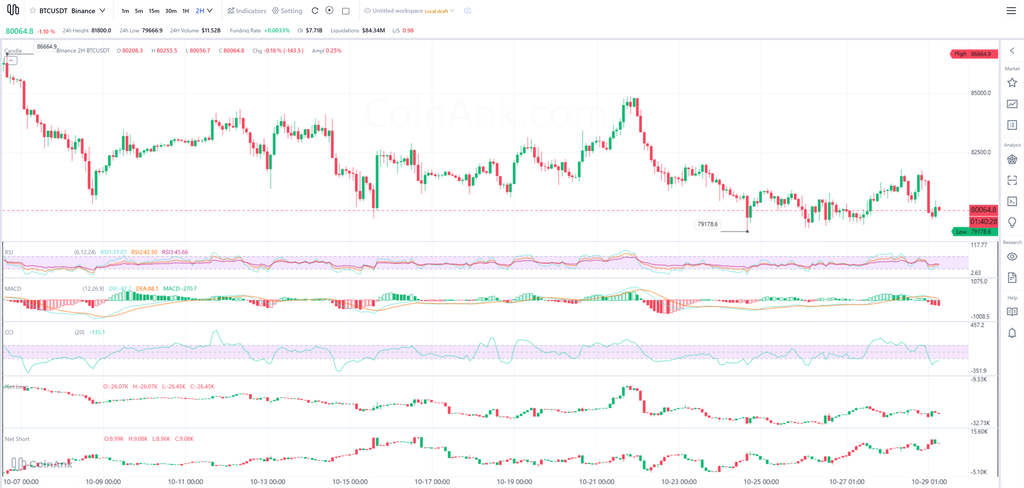1024x488 pixels.
Task: Open the Indicators panel
Action: (x=247, y=11)
